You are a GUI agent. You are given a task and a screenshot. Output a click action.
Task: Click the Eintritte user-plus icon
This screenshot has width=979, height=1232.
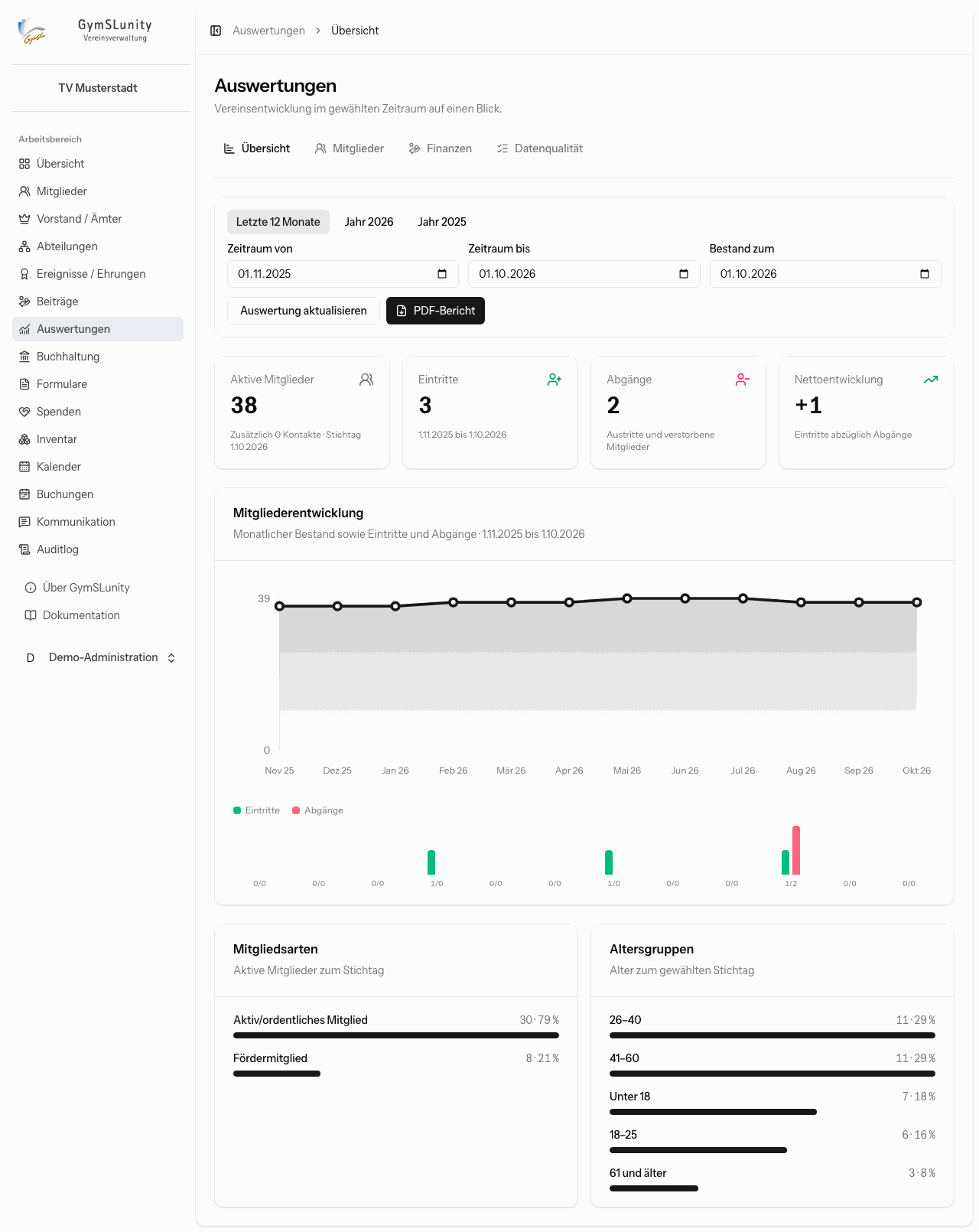(555, 380)
